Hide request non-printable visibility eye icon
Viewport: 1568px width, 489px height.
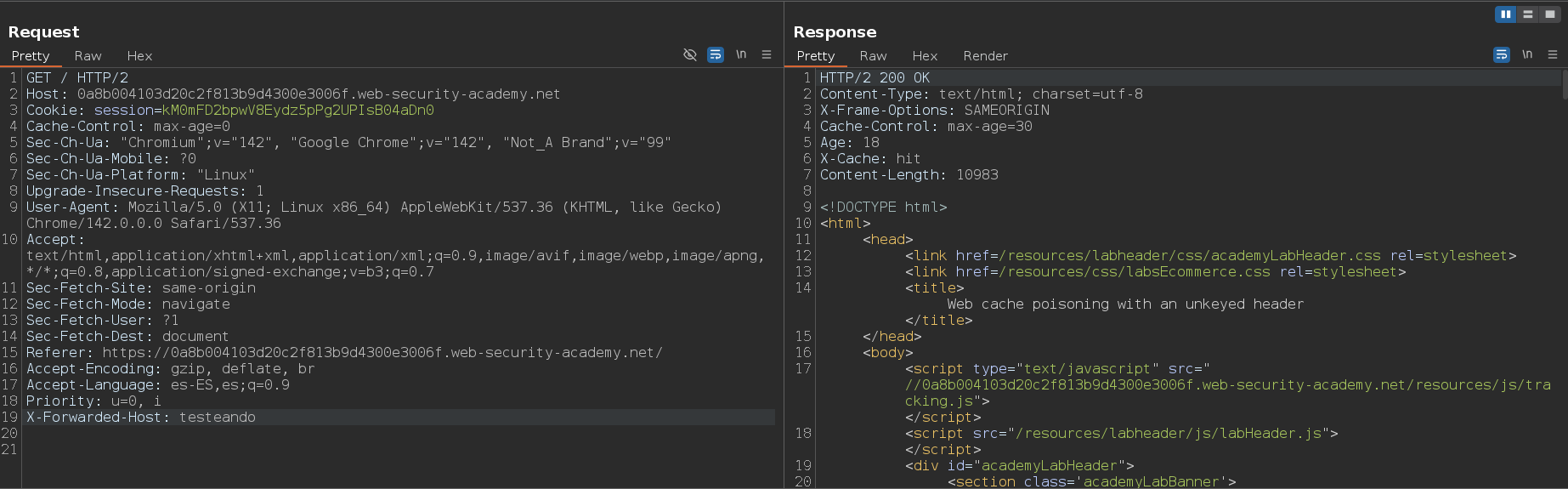[x=690, y=54]
